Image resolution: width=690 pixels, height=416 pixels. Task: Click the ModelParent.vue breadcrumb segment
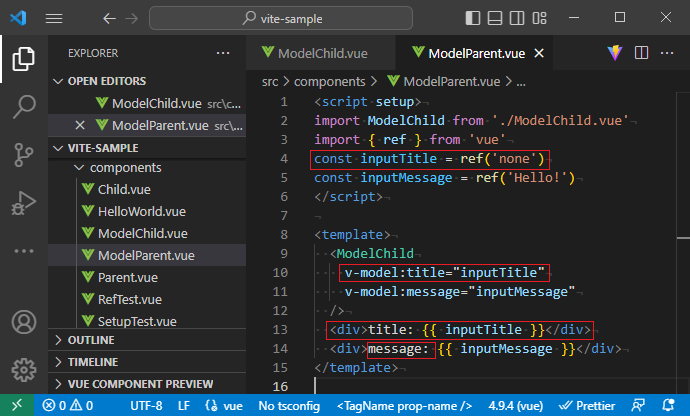point(444,81)
